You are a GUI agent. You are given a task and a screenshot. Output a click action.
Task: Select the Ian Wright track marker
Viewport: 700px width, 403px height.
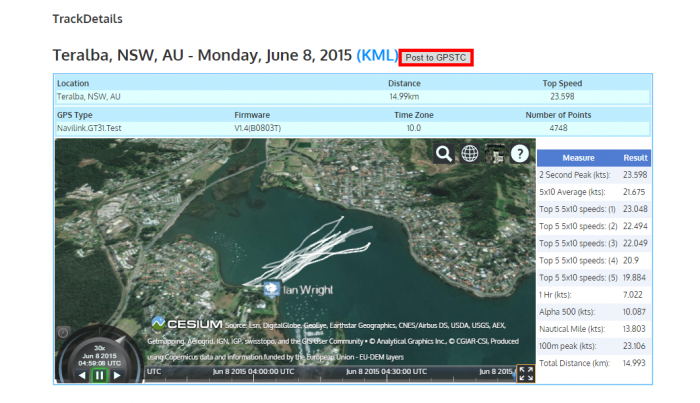coord(270,289)
